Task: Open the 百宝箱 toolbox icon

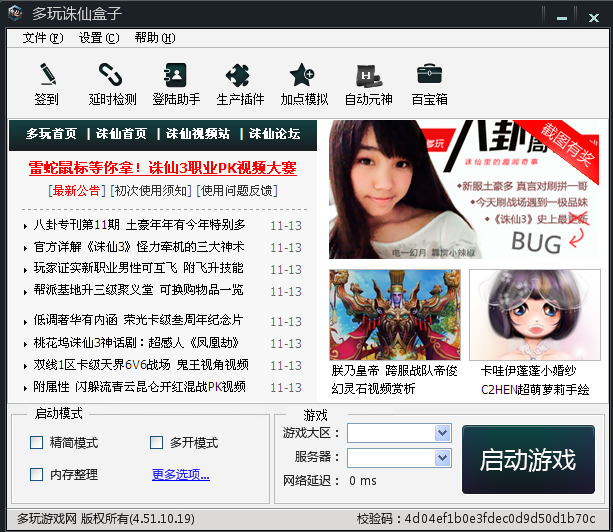Action: [x=429, y=73]
